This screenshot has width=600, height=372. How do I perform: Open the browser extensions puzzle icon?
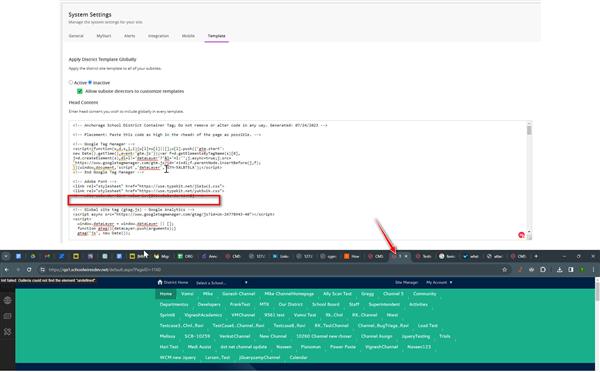point(543,270)
